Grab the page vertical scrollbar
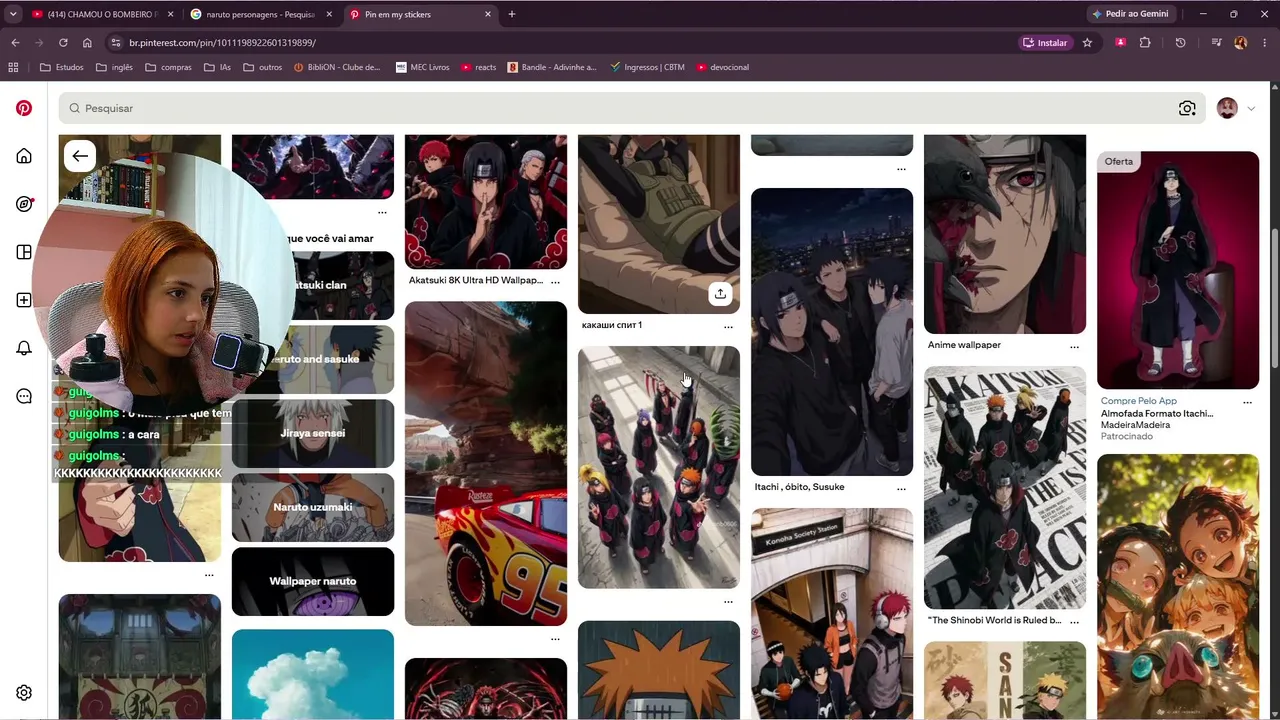Screen dimensions: 1280x720 point(1274,298)
